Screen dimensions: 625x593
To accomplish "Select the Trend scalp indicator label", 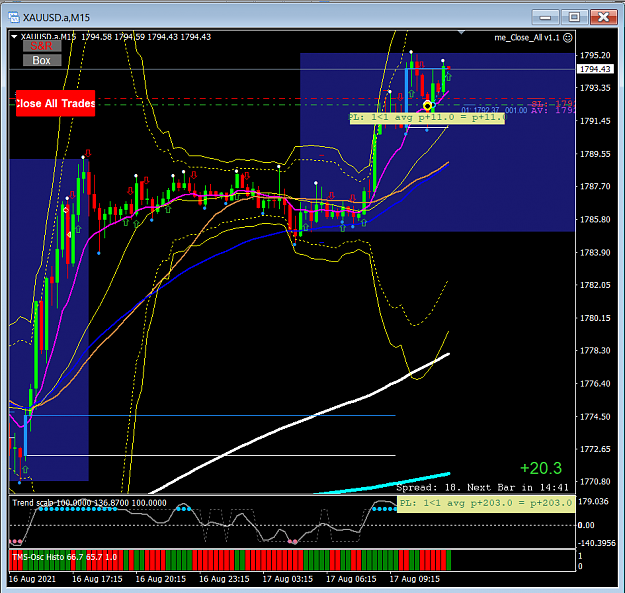I will (89, 503).
